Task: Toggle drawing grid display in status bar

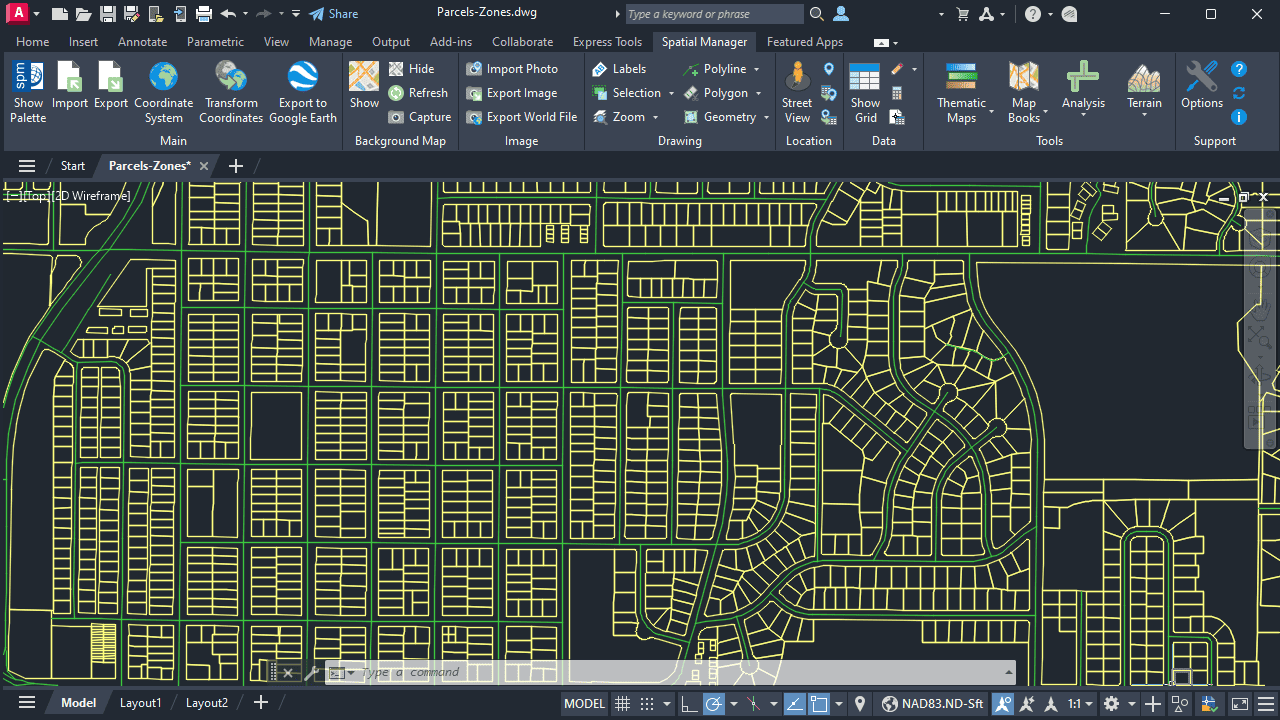Action: pos(622,703)
